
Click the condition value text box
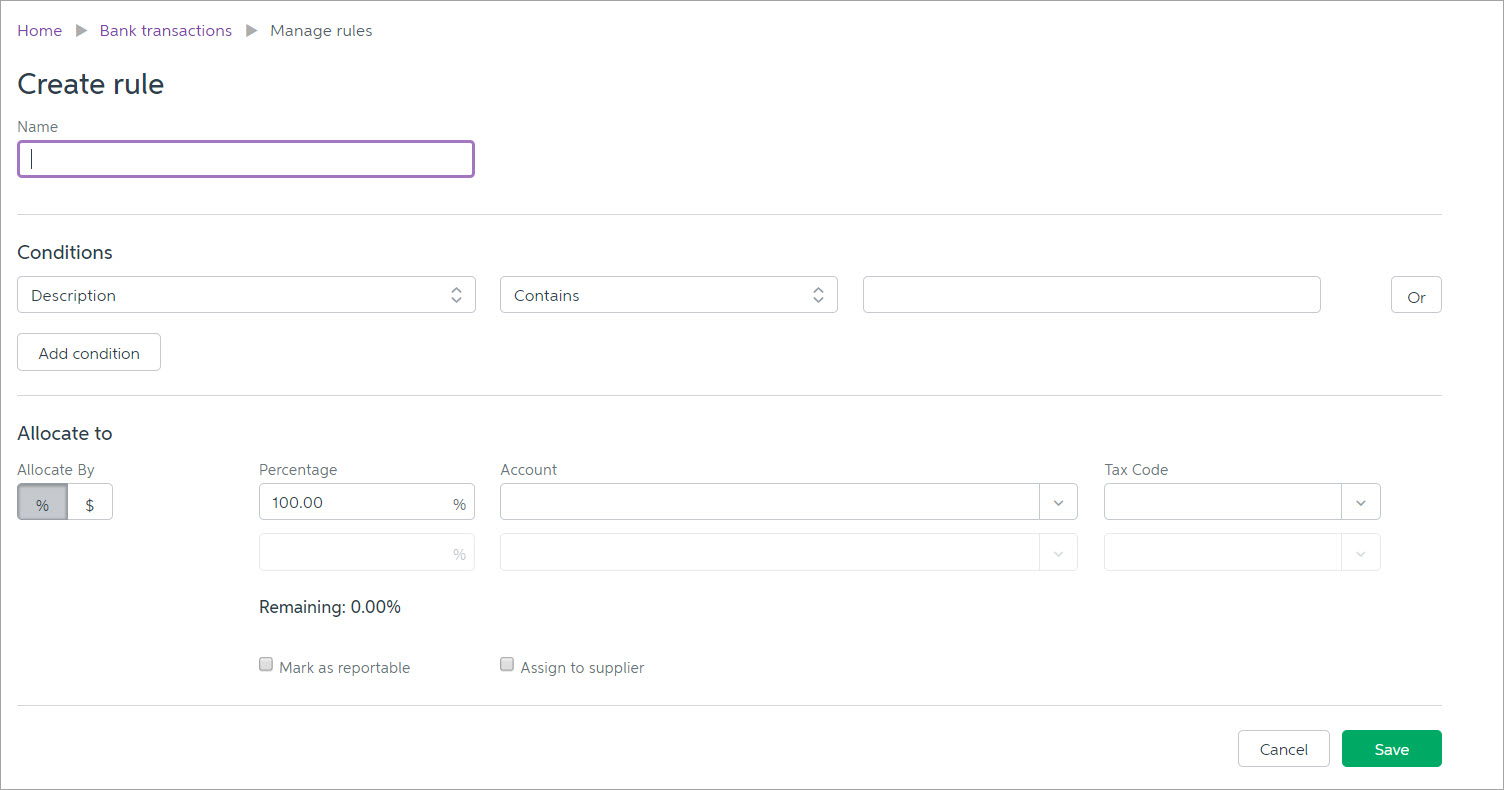point(1091,295)
